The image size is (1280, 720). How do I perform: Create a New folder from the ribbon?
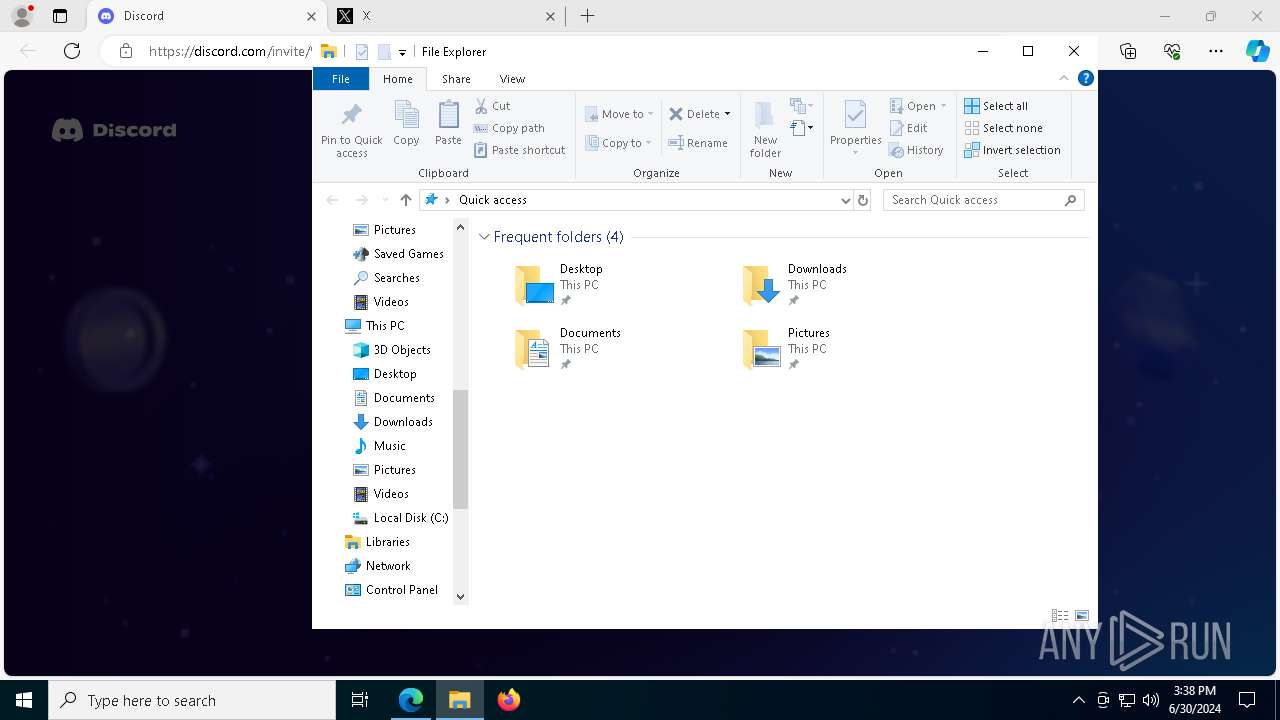coord(765,128)
